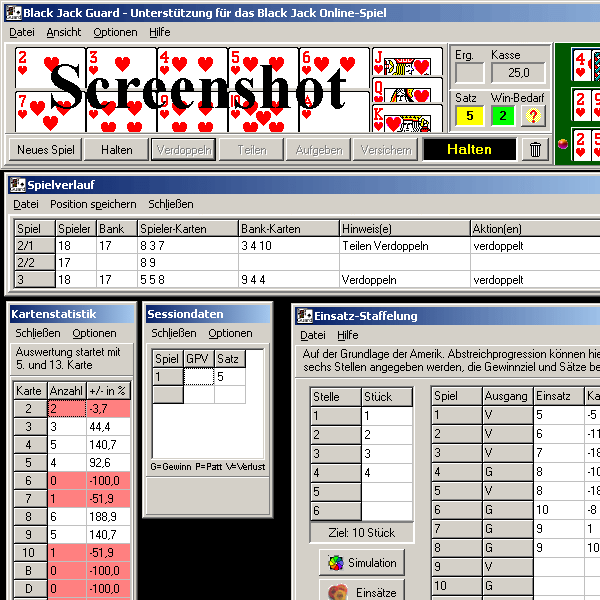
Task: Click the yellow question mark Win-Bedarf button
Action: [x=534, y=116]
